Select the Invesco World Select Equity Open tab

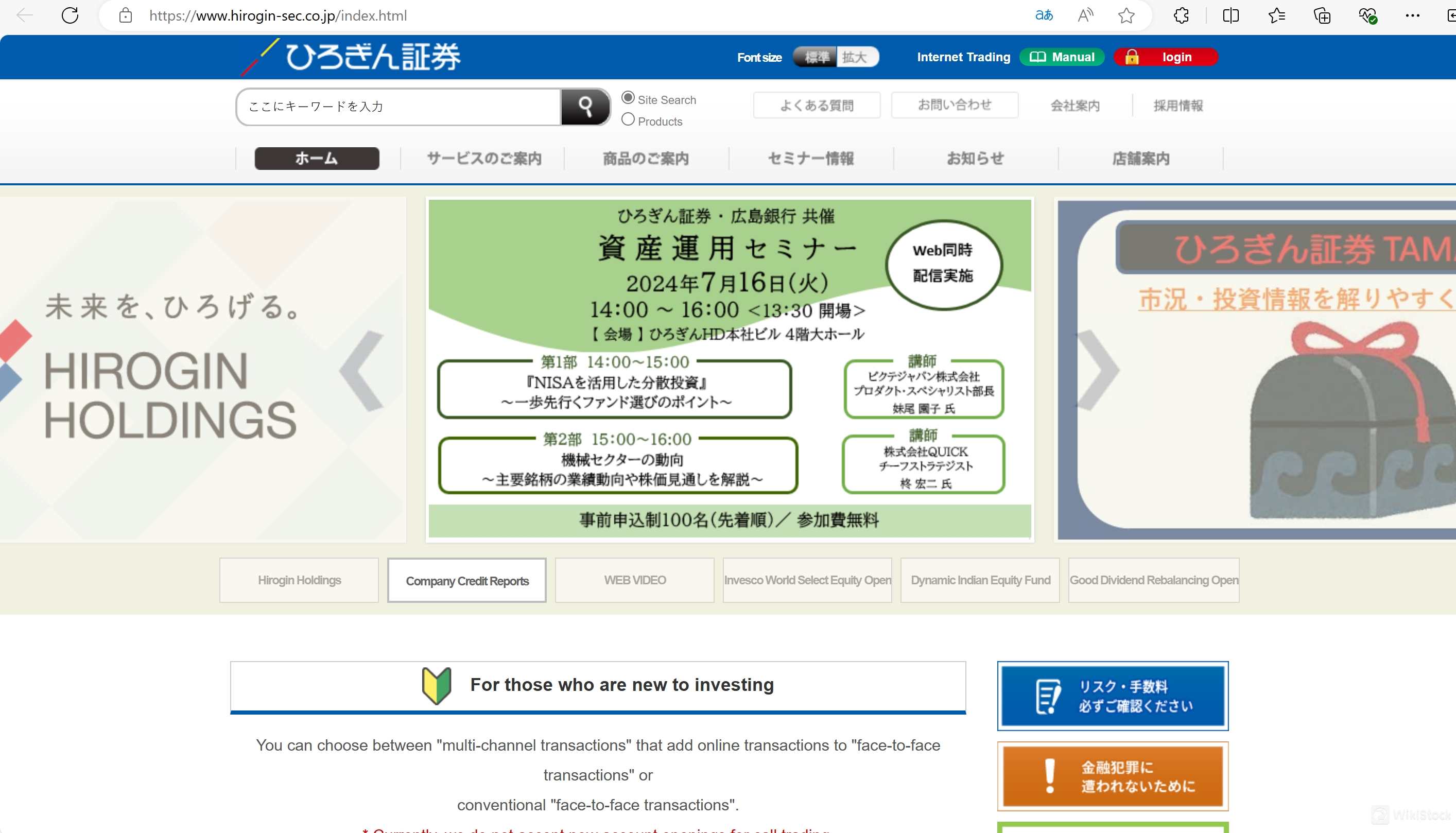[807, 580]
